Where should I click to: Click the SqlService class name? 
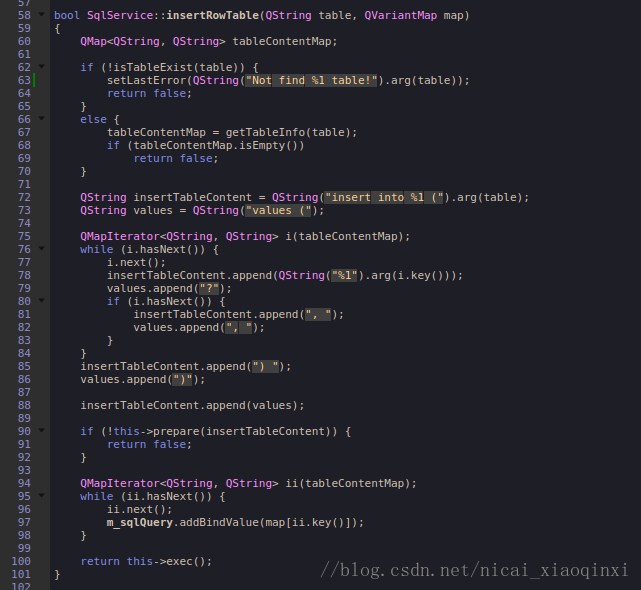120,16
